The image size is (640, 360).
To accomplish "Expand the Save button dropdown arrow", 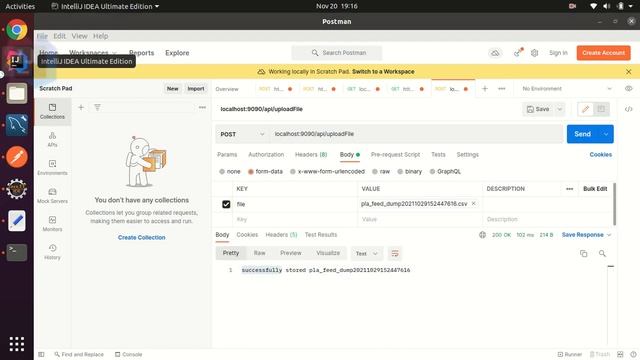I will [560, 109].
